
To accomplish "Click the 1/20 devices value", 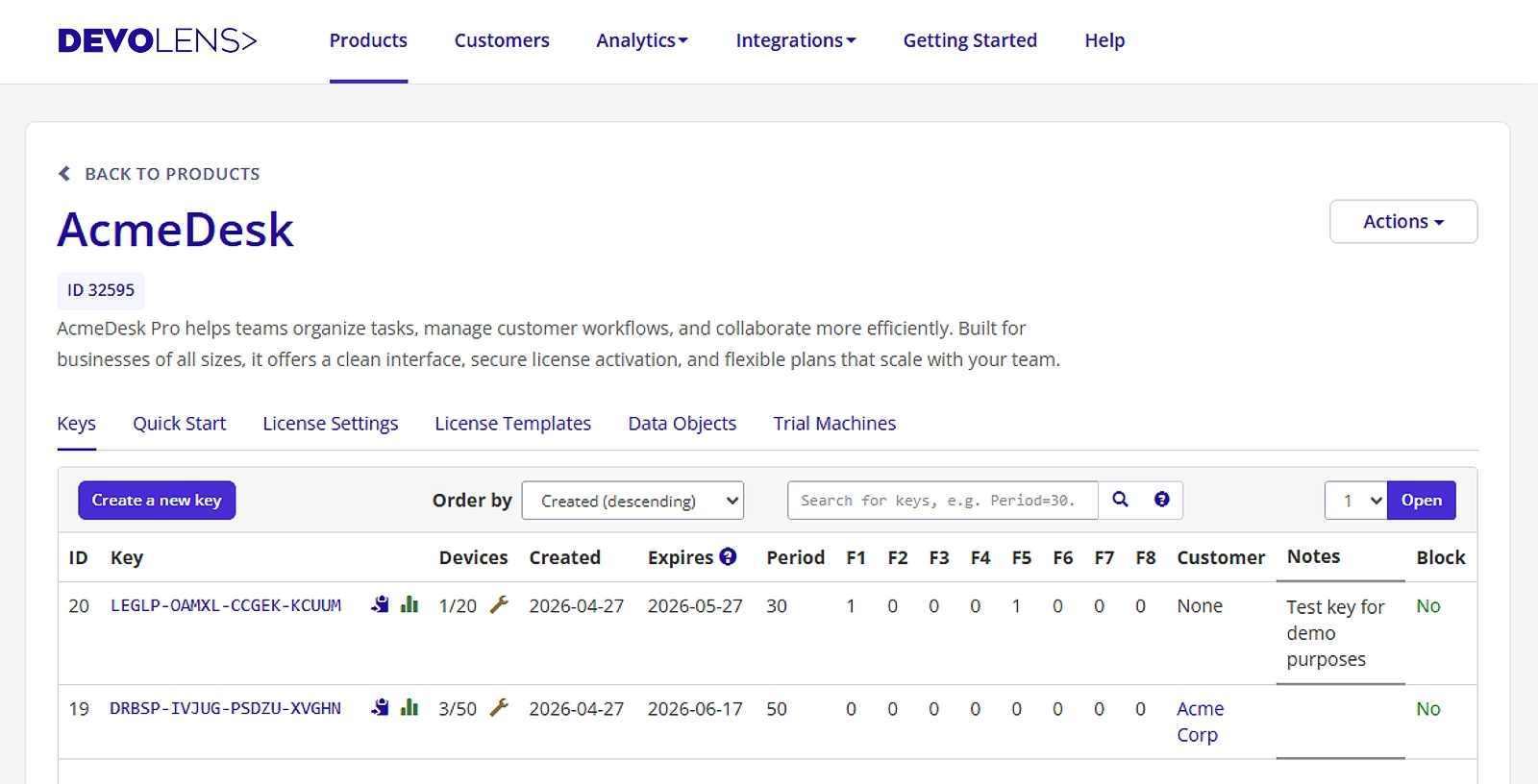I will pyautogui.click(x=458, y=606).
